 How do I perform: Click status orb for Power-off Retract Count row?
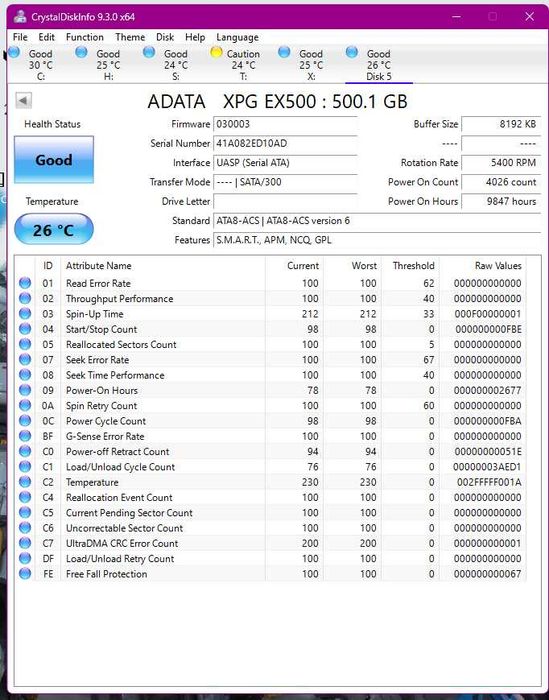25,451
